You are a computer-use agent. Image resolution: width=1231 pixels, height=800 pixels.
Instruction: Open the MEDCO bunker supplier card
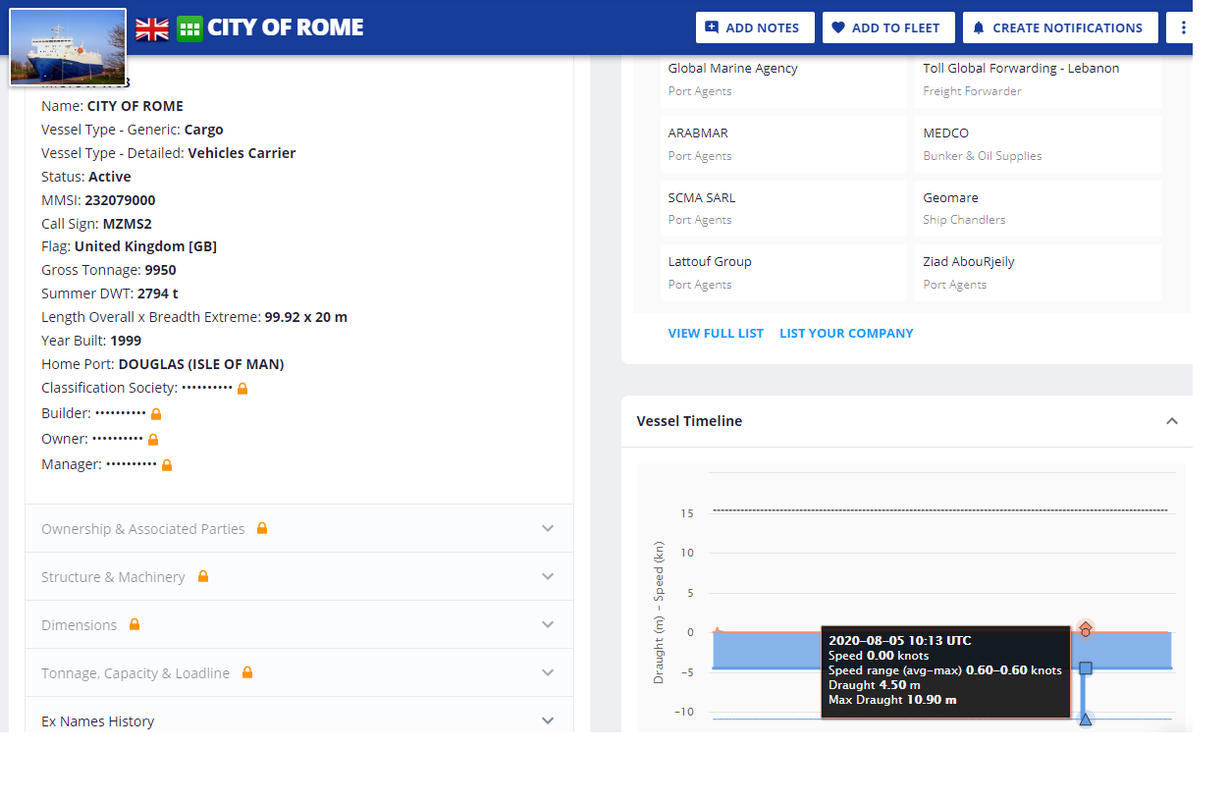(1038, 144)
